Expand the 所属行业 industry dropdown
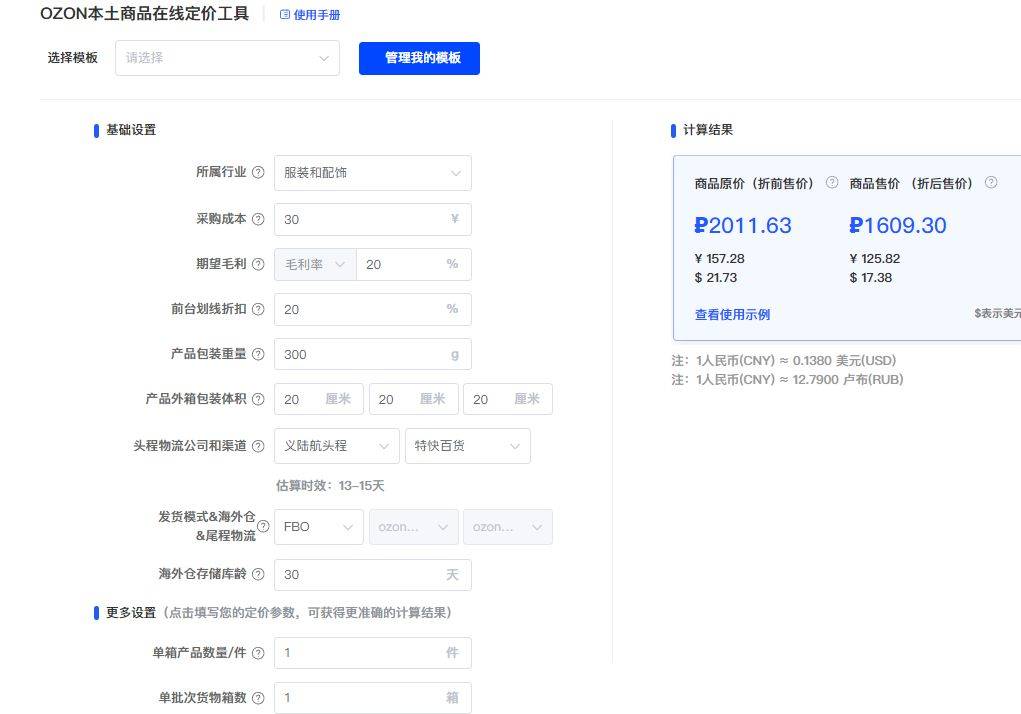This screenshot has height=714, width=1021. (x=372, y=173)
